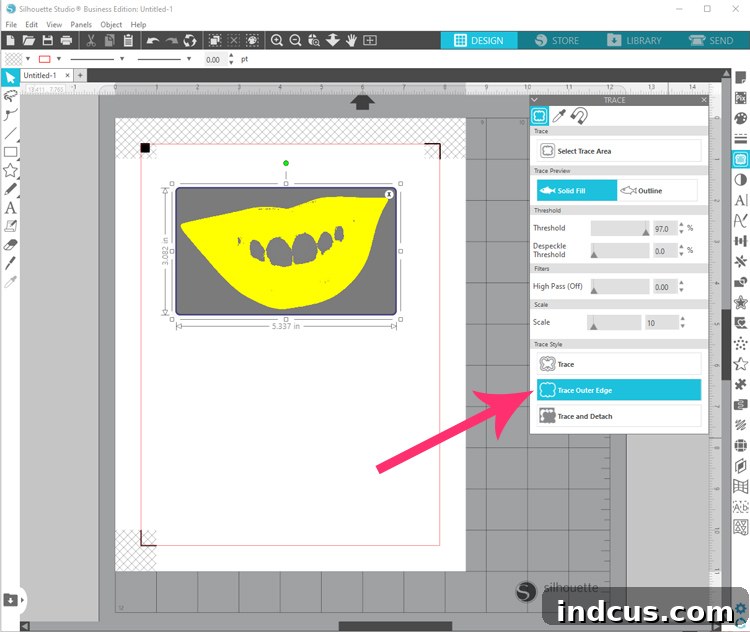Screen dimensions: 750x632
Task: Open the Text Style panel icon
Action: 740,200
